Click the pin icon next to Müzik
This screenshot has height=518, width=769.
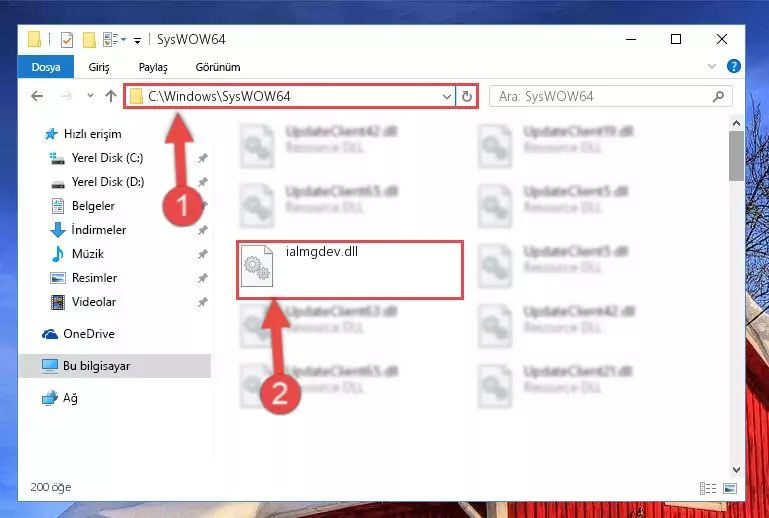click(203, 254)
